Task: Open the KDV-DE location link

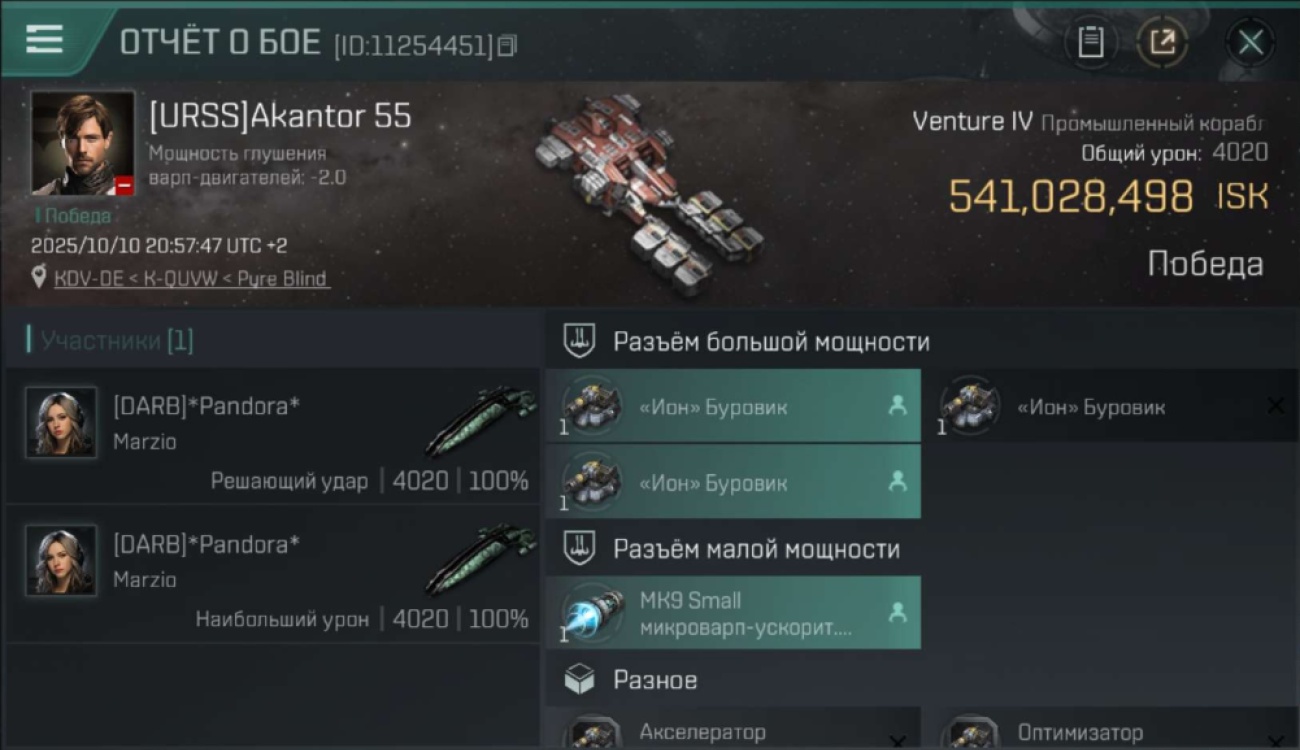Action: (x=190, y=278)
